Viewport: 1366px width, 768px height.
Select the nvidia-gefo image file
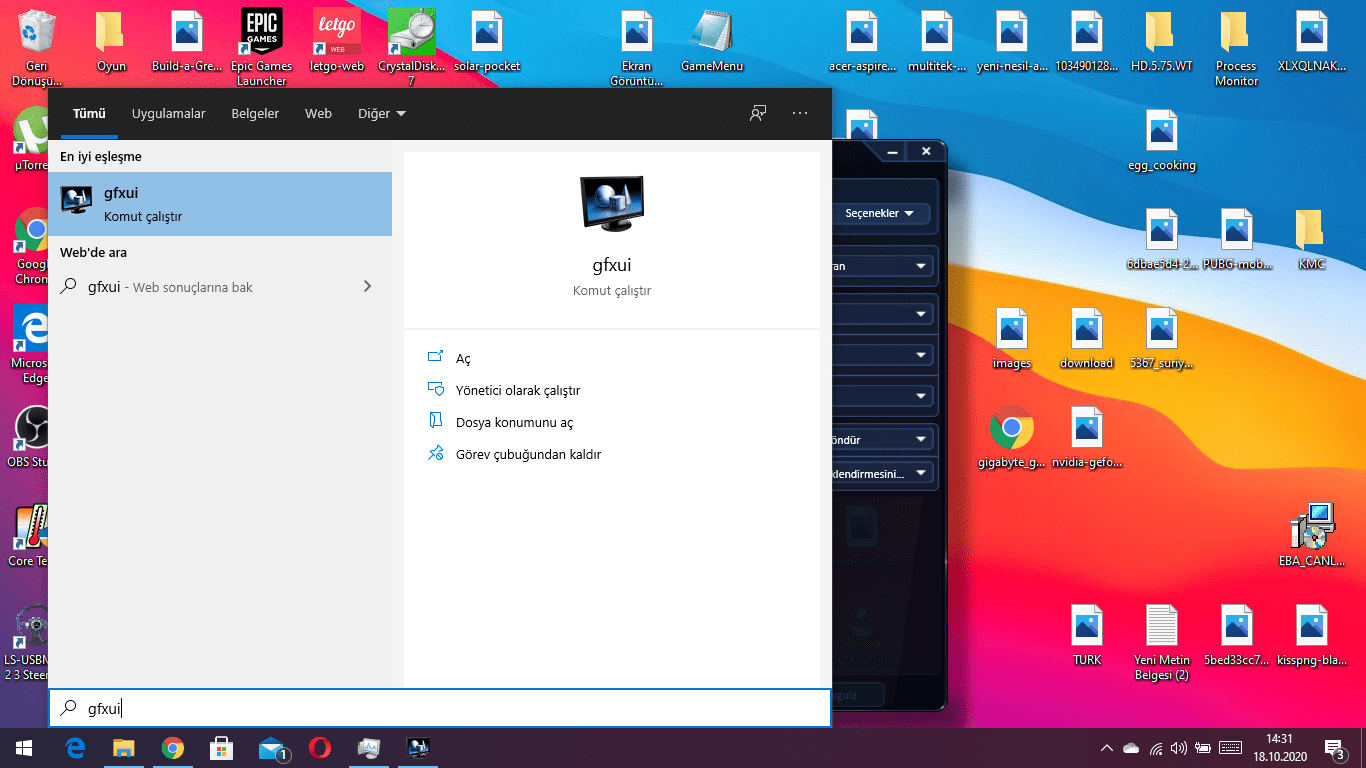(1087, 438)
